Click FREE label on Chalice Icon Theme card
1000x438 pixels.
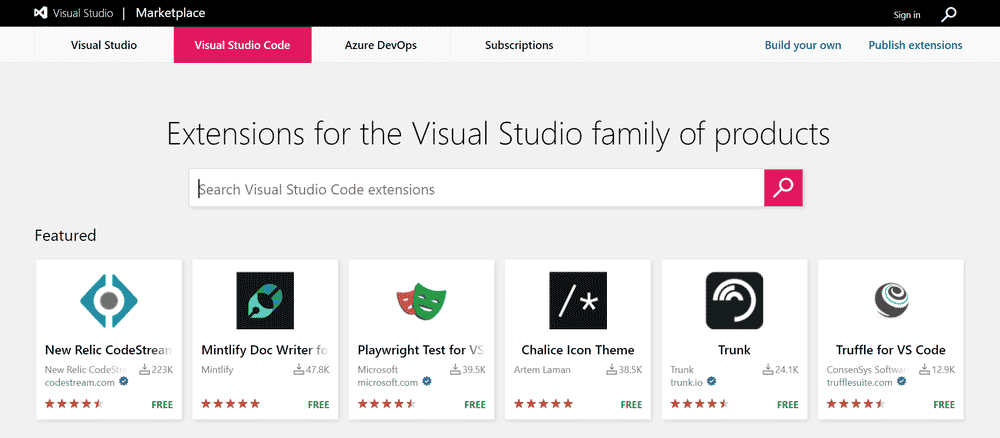[x=631, y=404]
